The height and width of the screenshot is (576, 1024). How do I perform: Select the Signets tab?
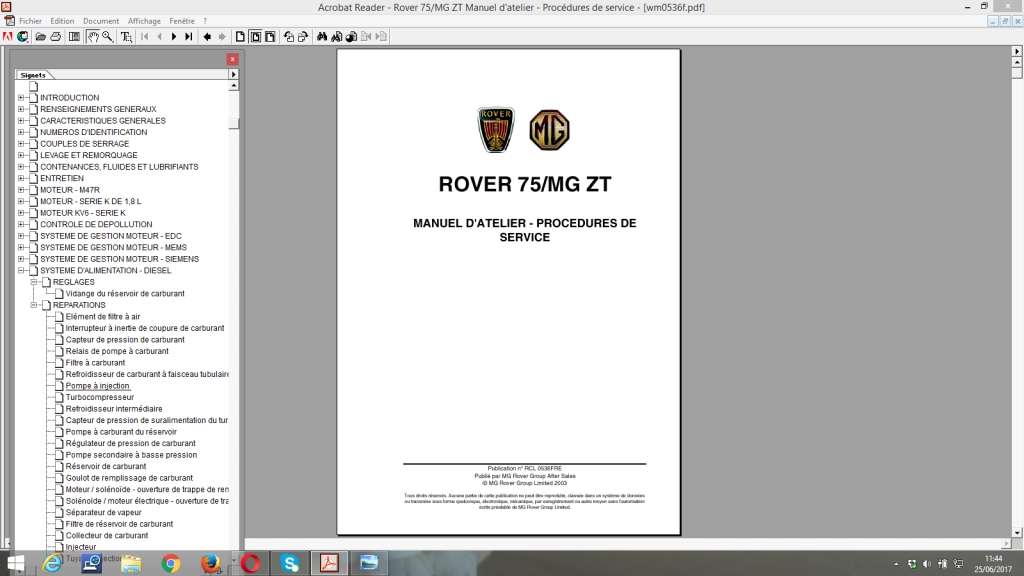coord(33,75)
